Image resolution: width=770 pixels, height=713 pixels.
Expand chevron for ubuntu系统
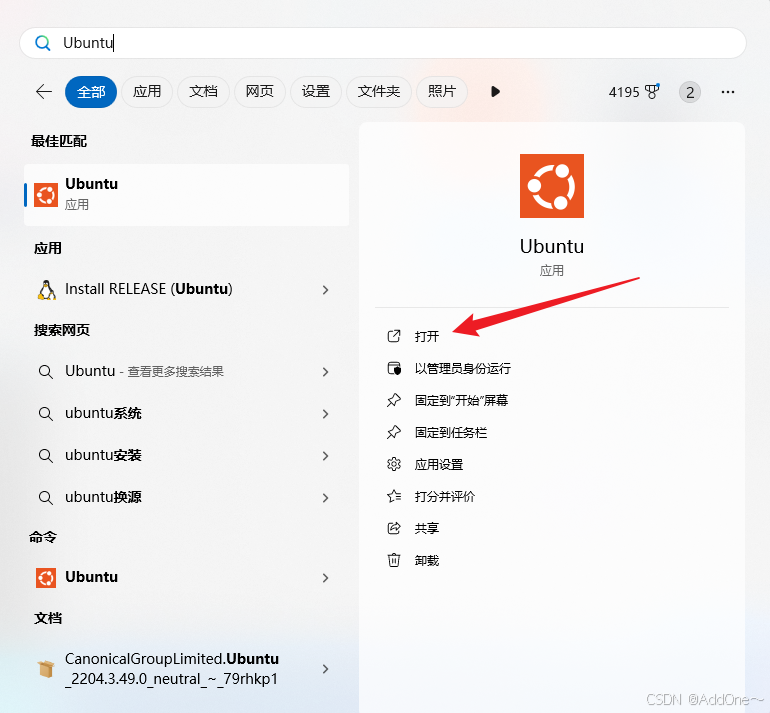pyautogui.click(x=325, y=414)
